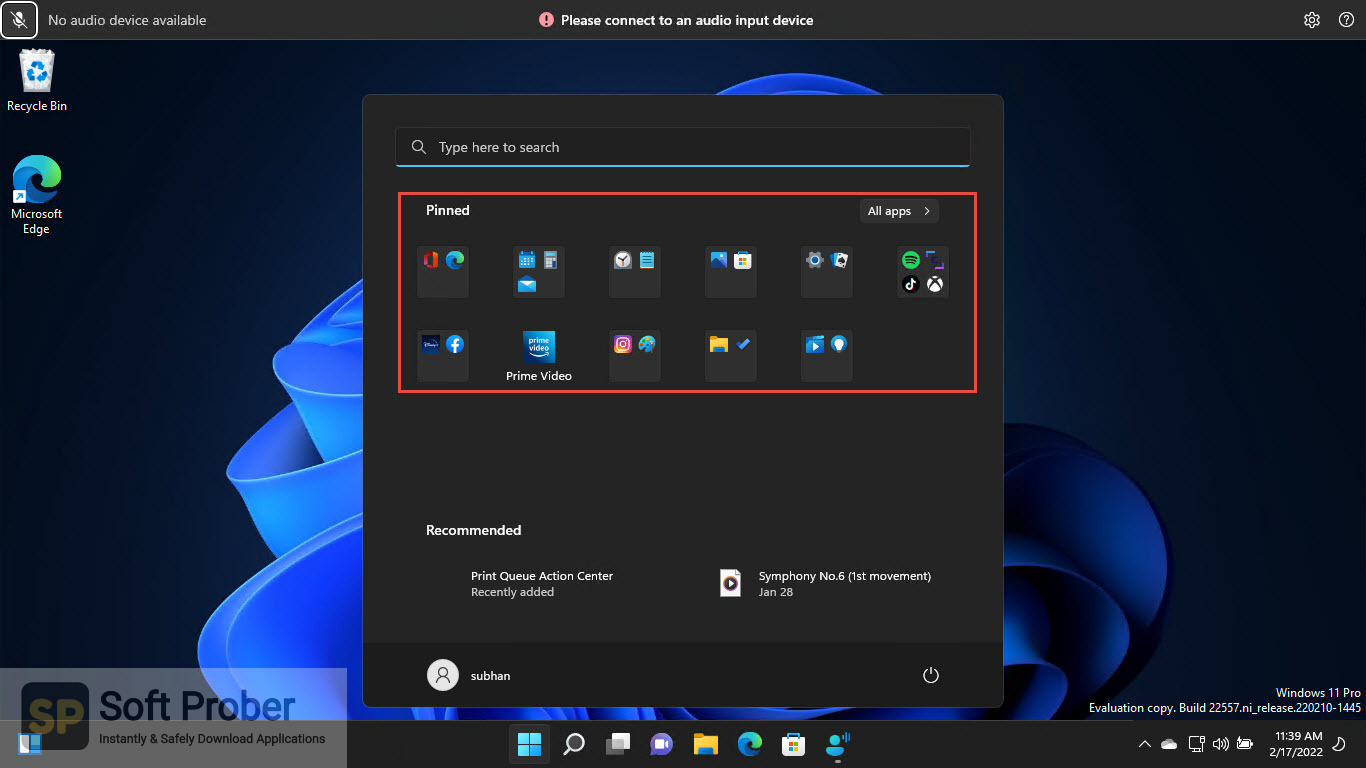Click the OneDrive cloud tray icon
The width and height of the screenshot is (1366, 768).
tap(1169, 744)
